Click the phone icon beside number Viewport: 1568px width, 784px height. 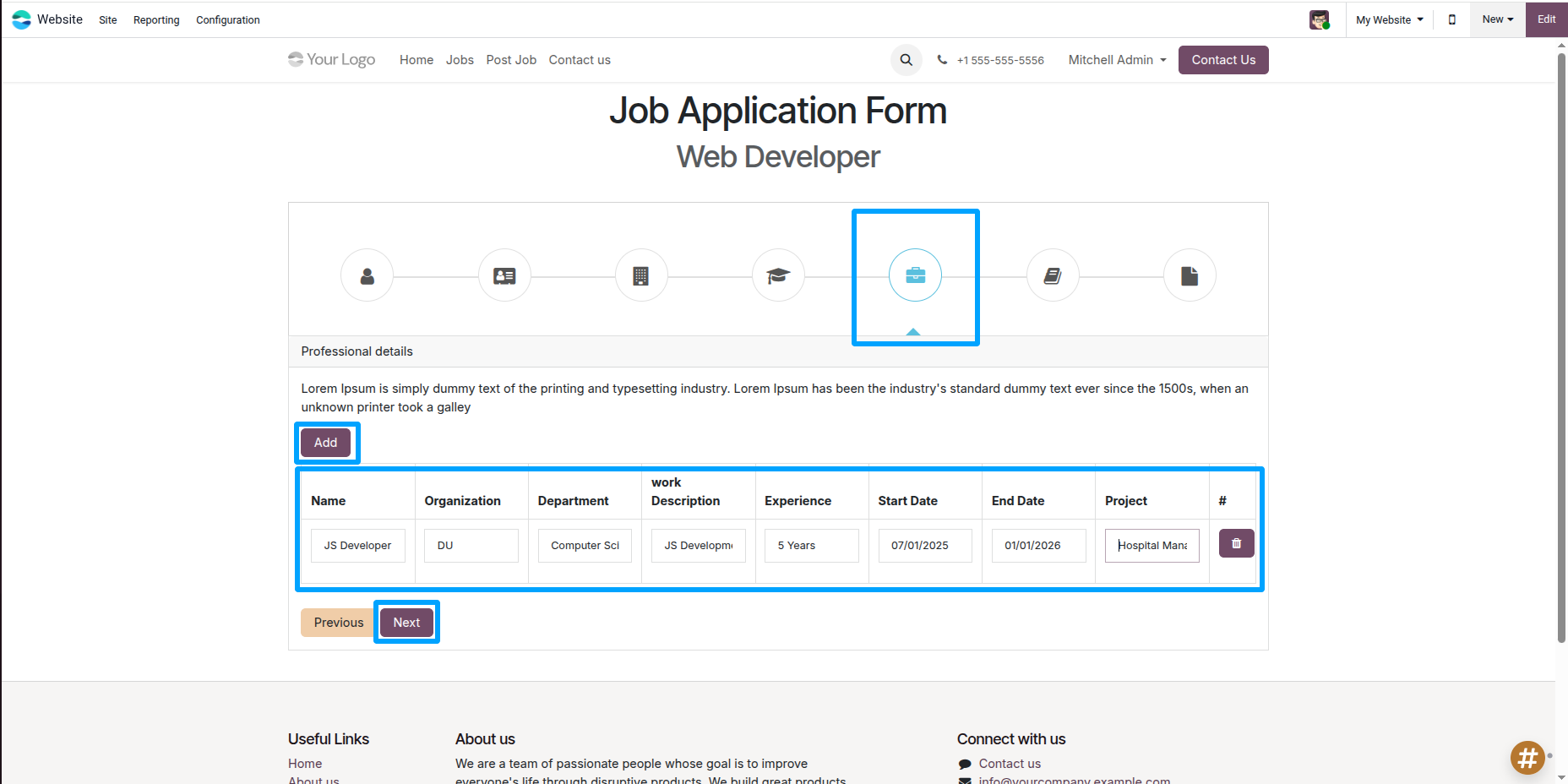[942, 60]
